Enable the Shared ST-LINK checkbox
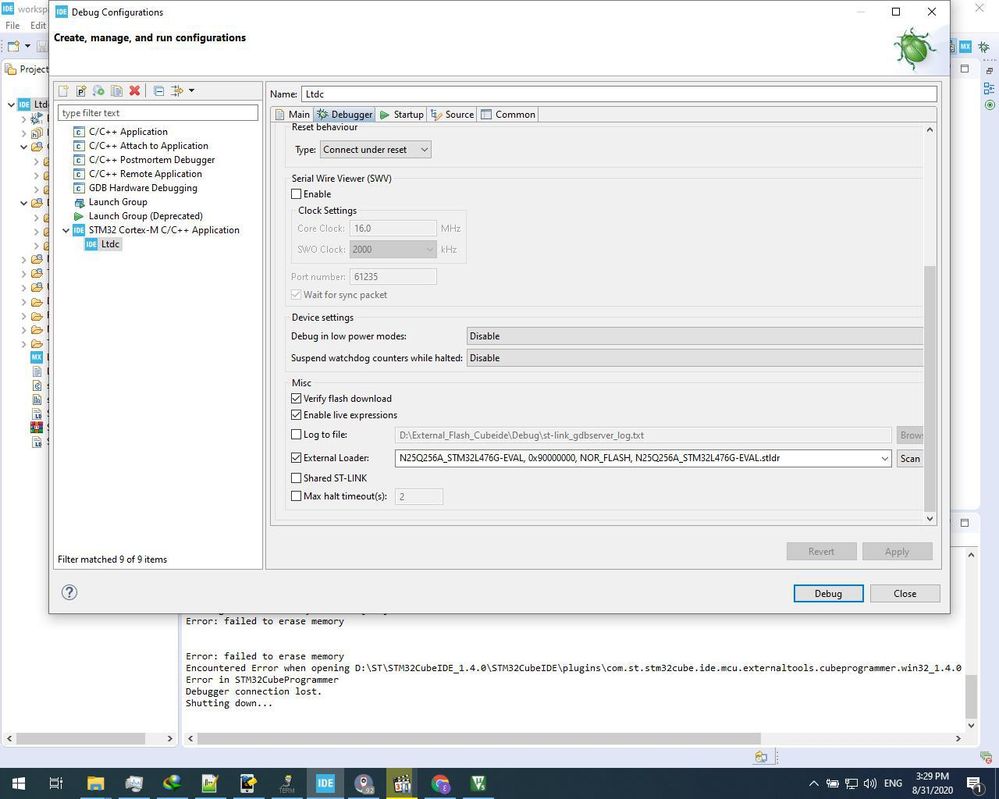 tap(296, 478)
